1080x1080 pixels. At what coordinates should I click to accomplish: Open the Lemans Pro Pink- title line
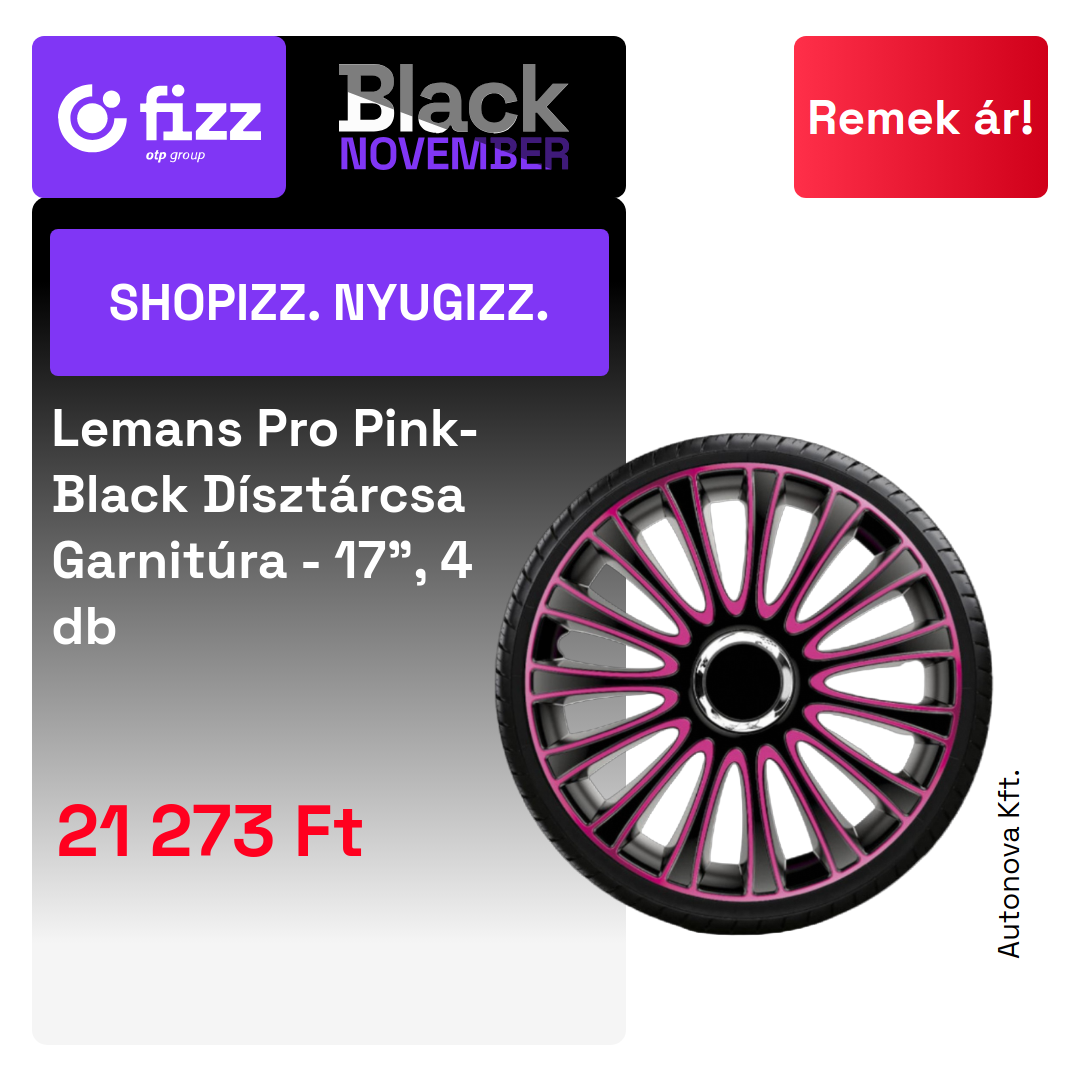tap(265, 428)
